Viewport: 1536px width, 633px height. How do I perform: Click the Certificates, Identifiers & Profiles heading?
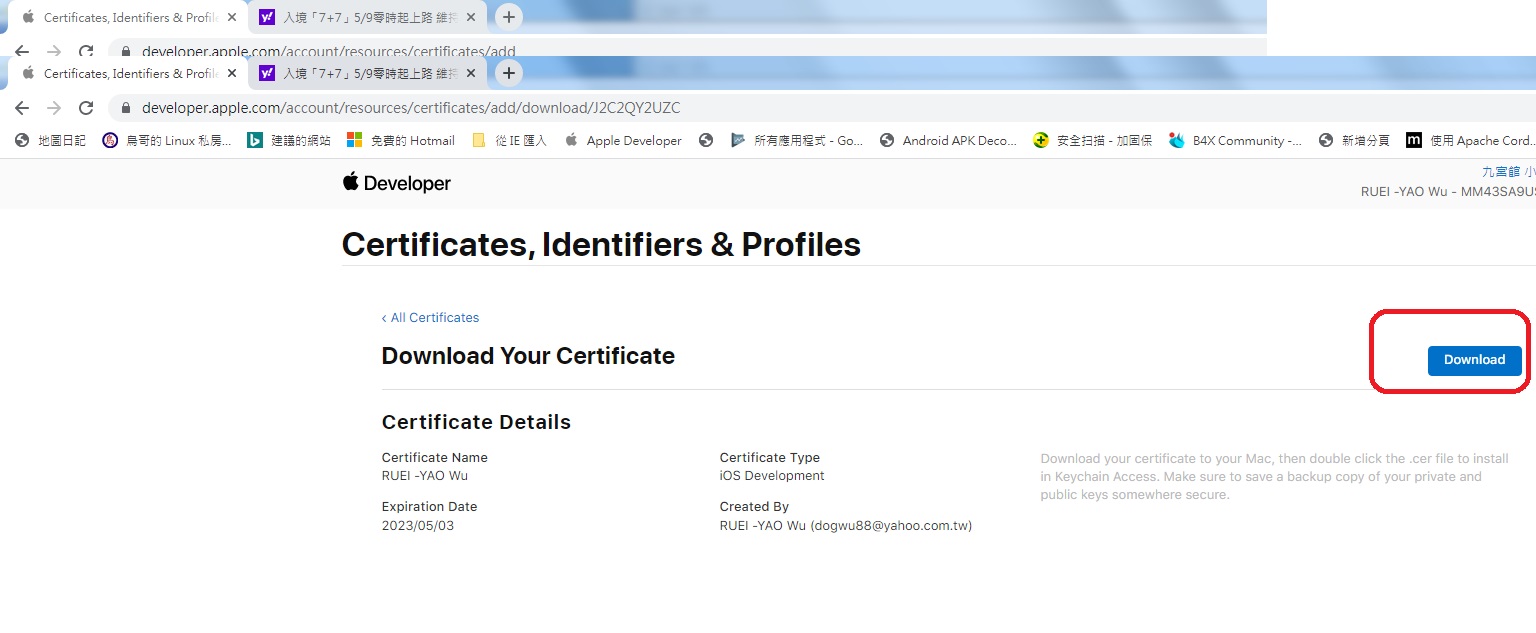coord(601,245)
